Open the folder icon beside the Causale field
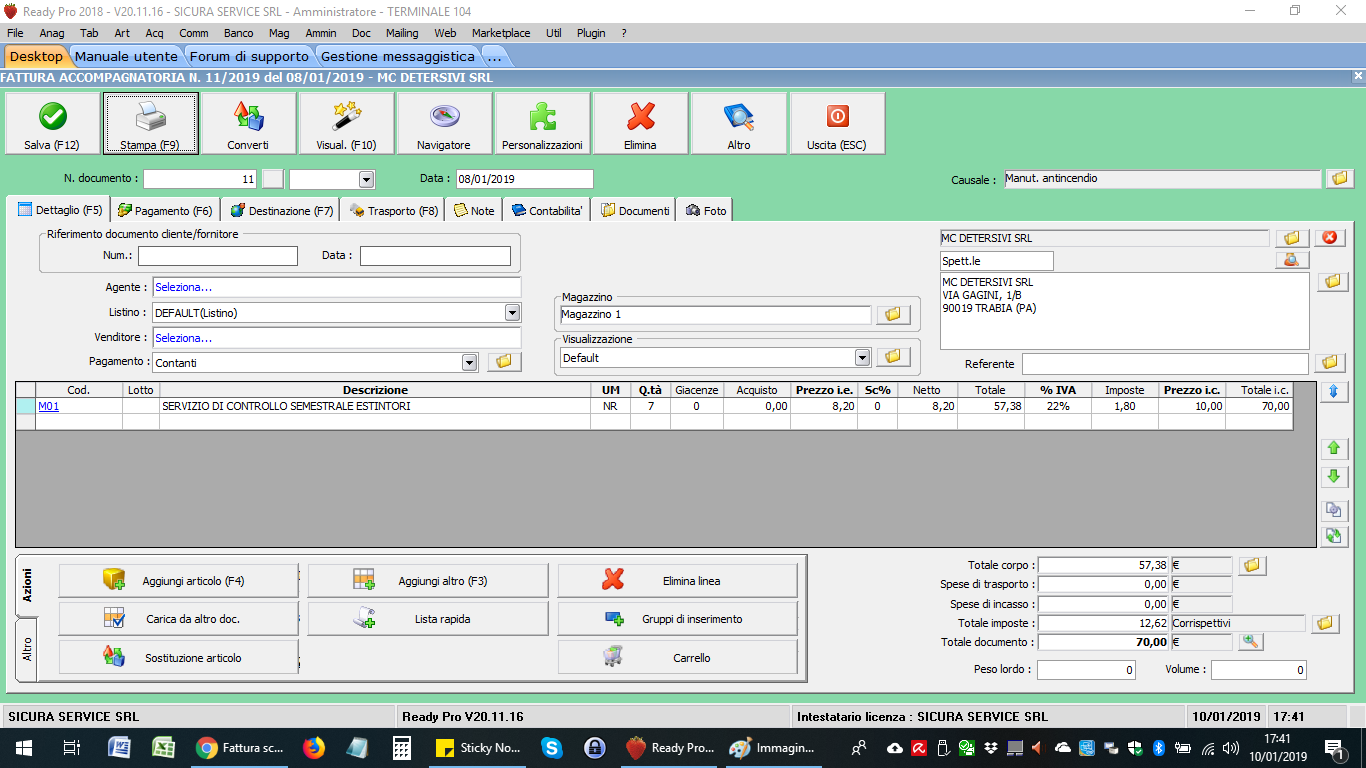The width and height of the screenshot is (1366, 768). tap(1339, 179)
